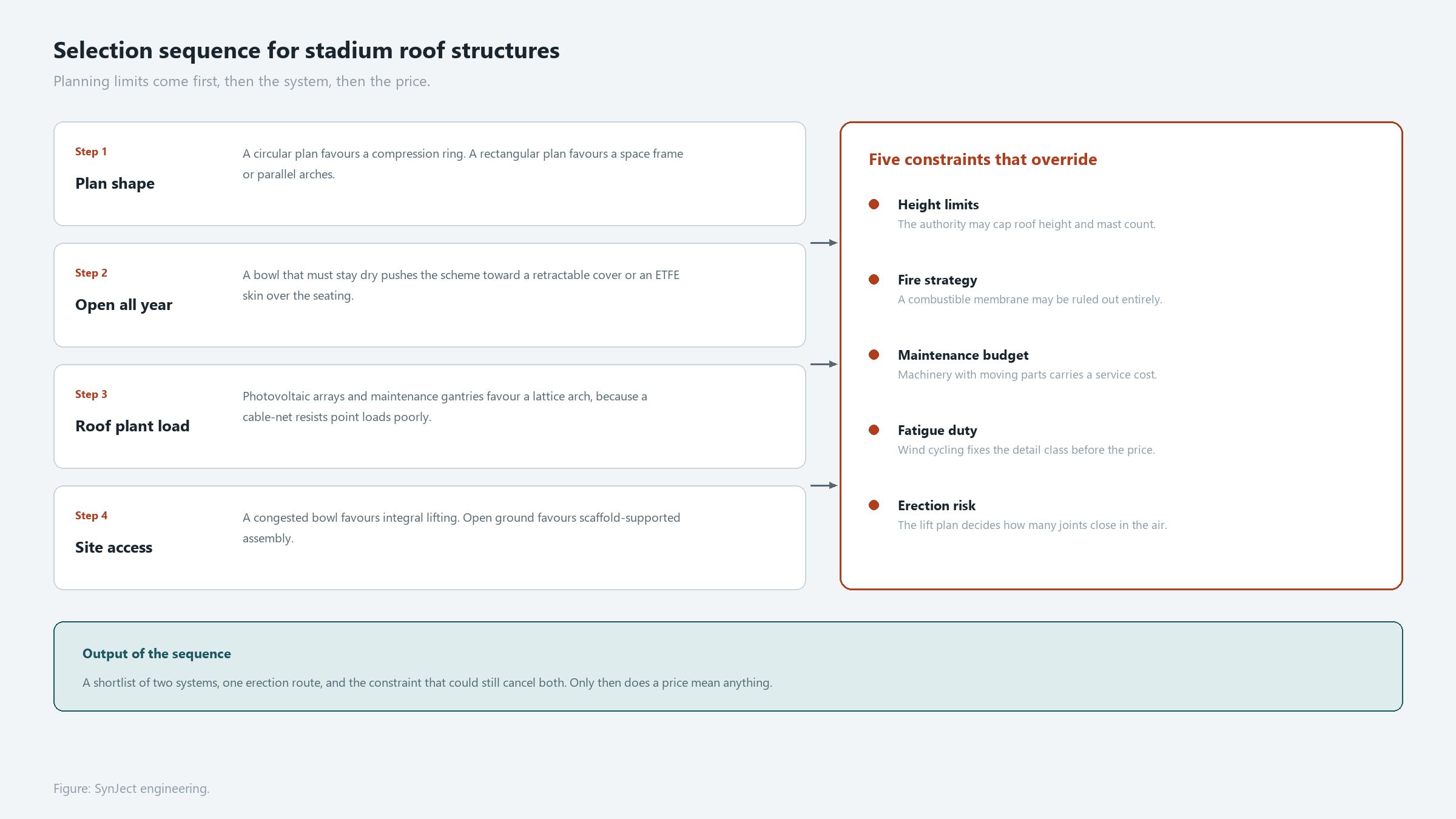Click the text about retractable cover or ETFE skin
The image size is (1456, 819).
click(x=461, y=285)
